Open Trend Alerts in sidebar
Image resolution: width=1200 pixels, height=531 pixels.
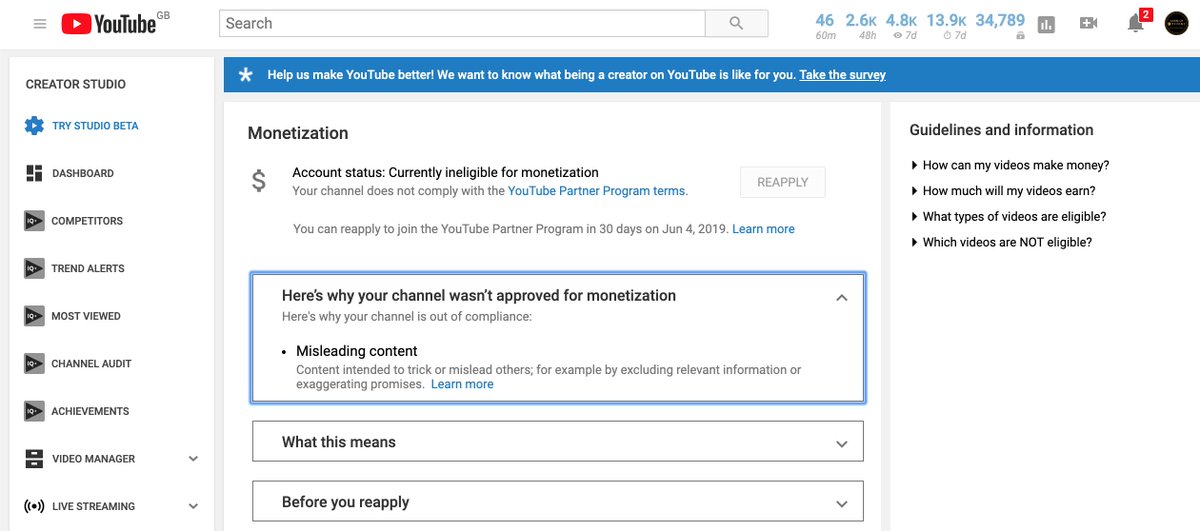(x=88, y=268)
